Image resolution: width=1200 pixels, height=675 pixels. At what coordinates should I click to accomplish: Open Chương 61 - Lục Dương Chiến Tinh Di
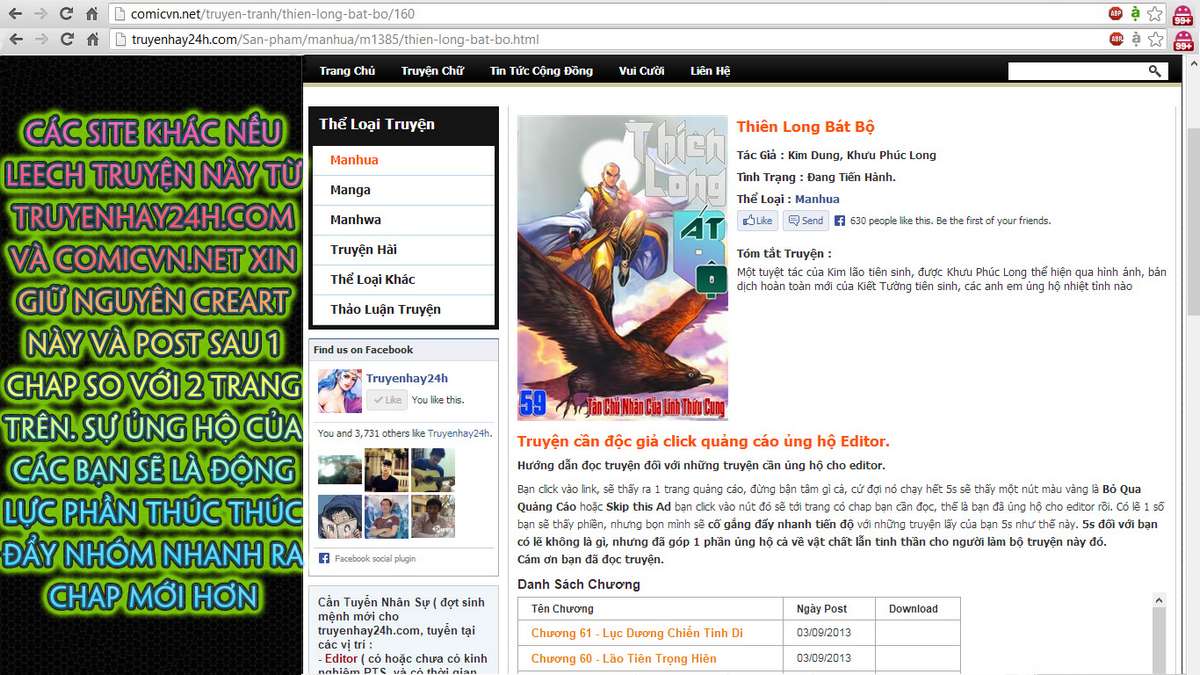coord(637,633)
